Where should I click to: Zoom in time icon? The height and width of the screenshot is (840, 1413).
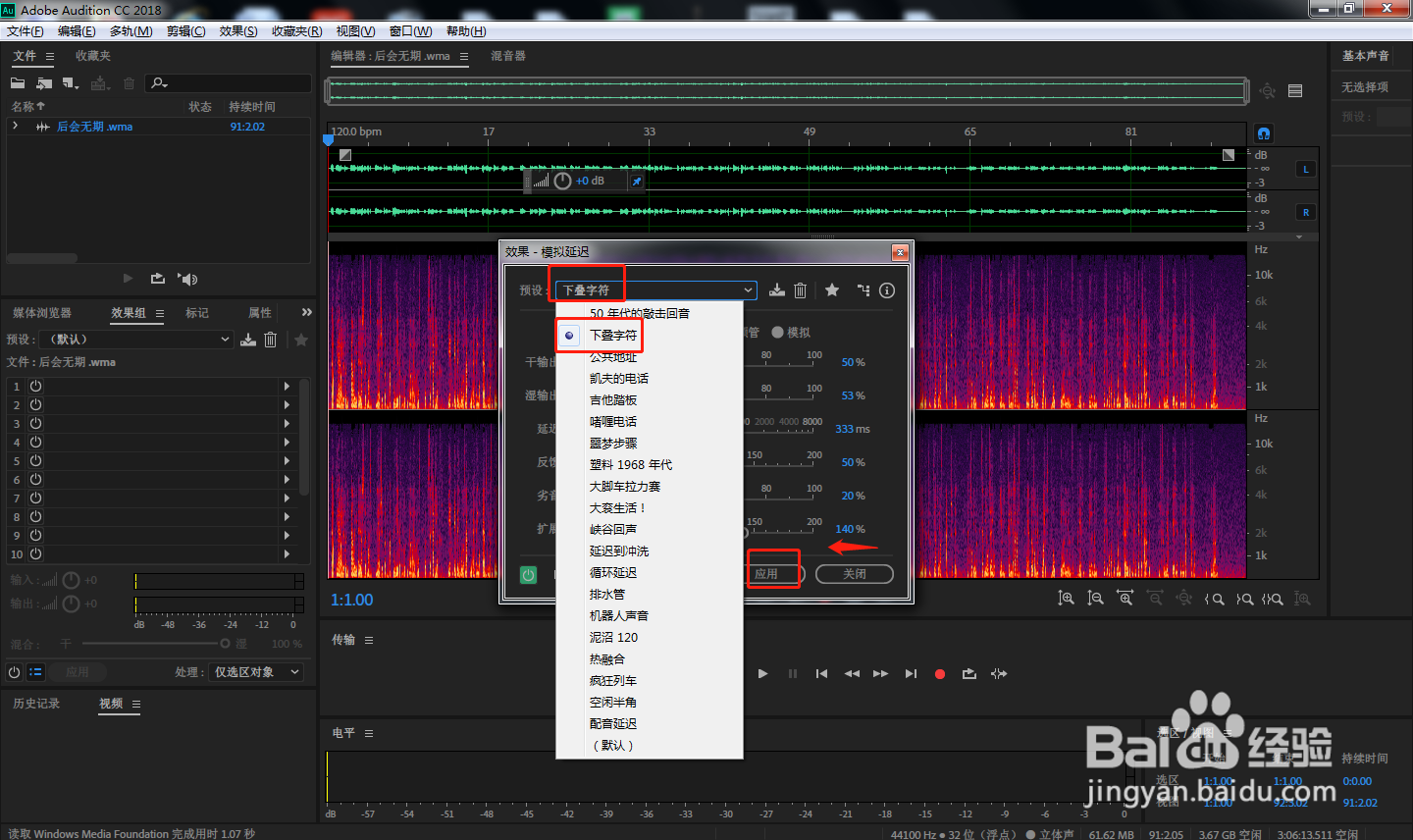tap(1125, 599)
